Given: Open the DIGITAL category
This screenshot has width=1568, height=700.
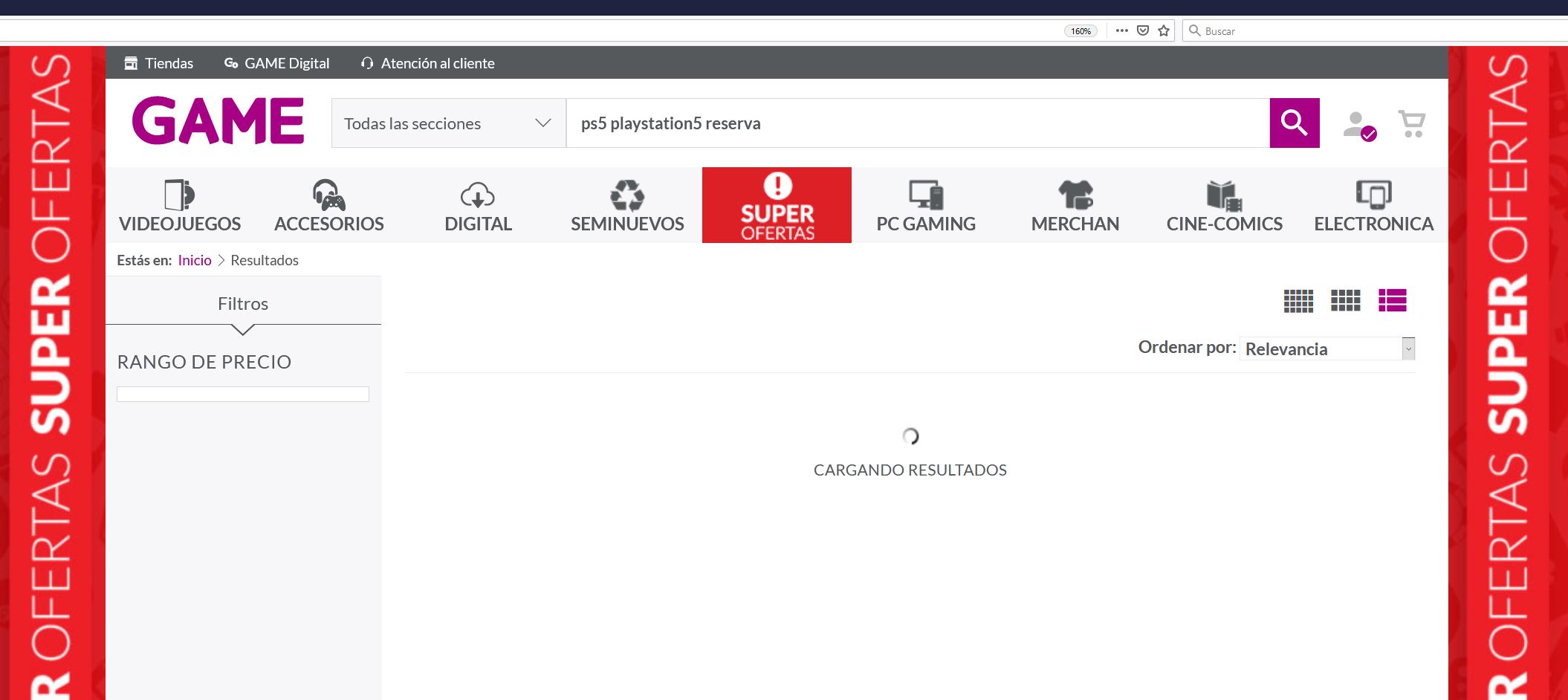Looking at the screenshot, I should click(478, 206).
